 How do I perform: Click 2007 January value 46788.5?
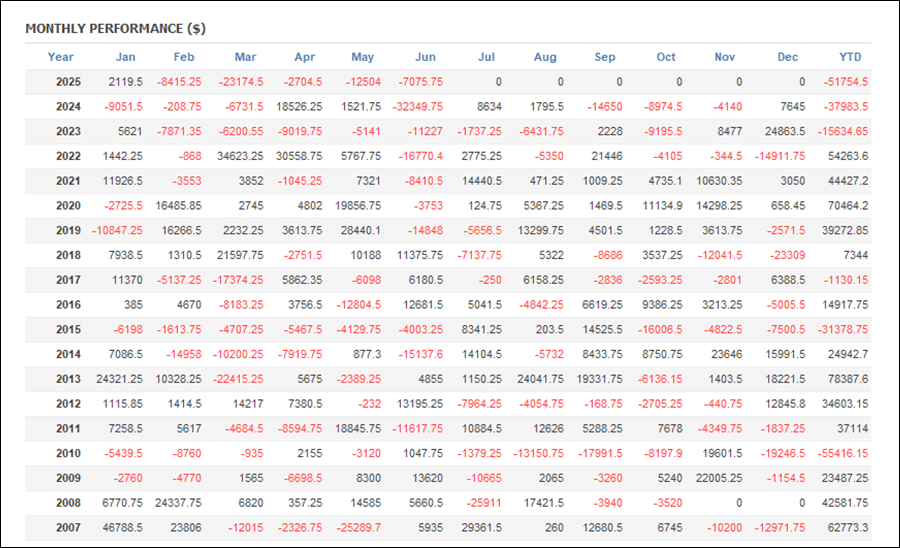122,527
